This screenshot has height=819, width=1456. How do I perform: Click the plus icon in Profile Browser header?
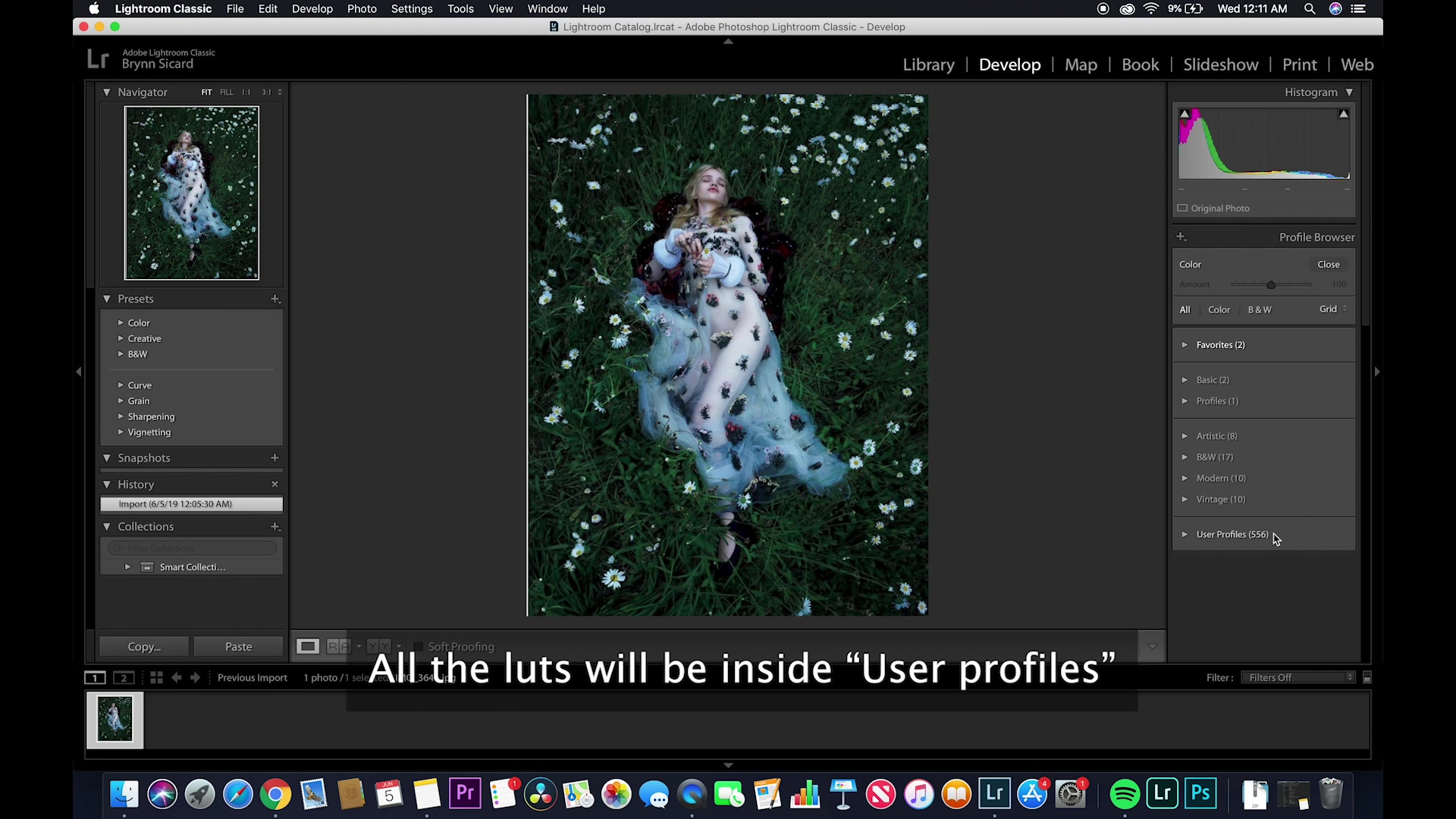[x=1181, y=237]
